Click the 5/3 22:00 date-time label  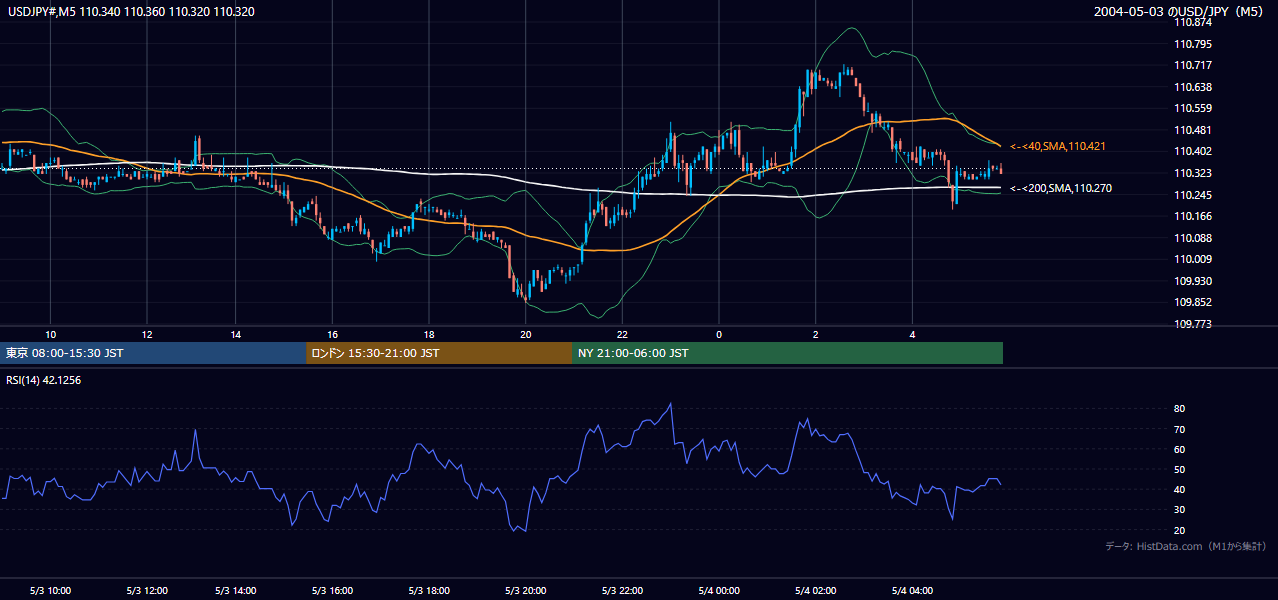622,590
